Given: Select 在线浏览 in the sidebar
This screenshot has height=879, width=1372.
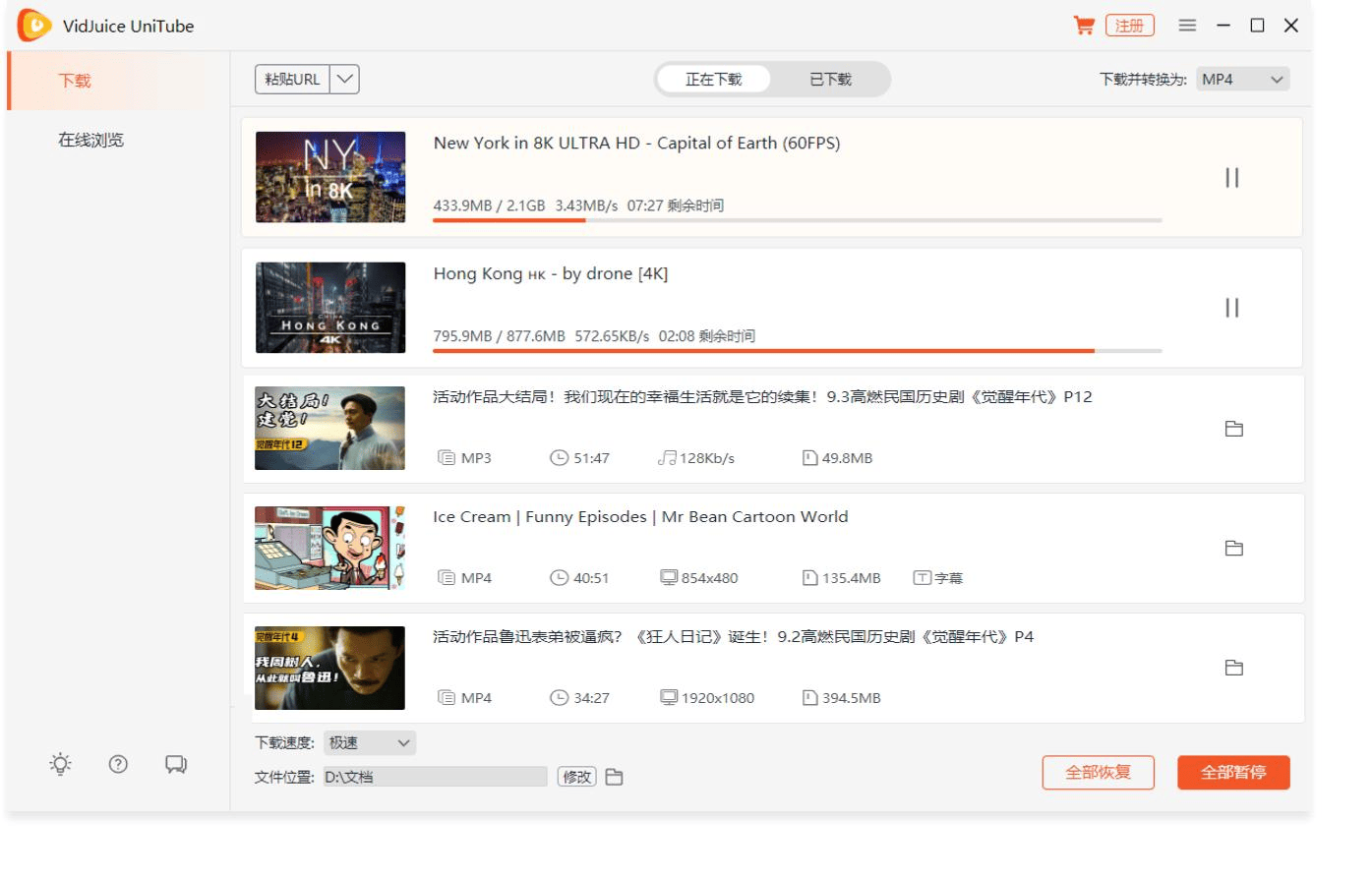Looking at the screenshot, I should tap(90, 140).
